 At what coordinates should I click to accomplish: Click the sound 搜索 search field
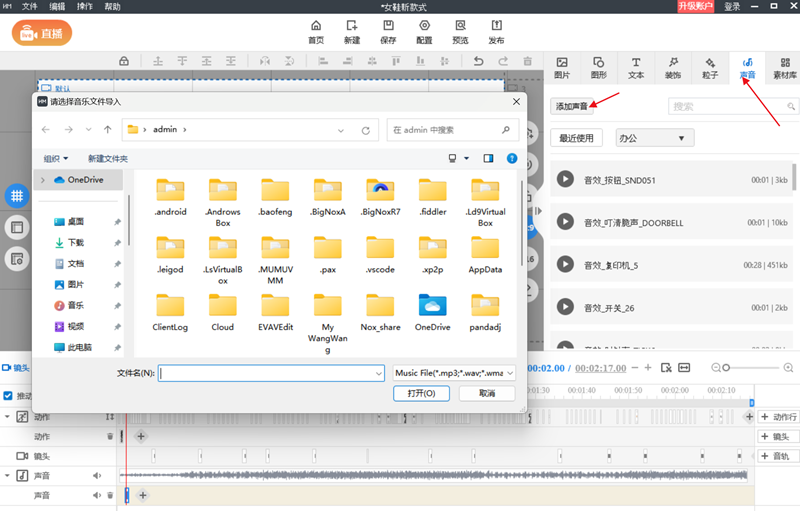(733, 107)
